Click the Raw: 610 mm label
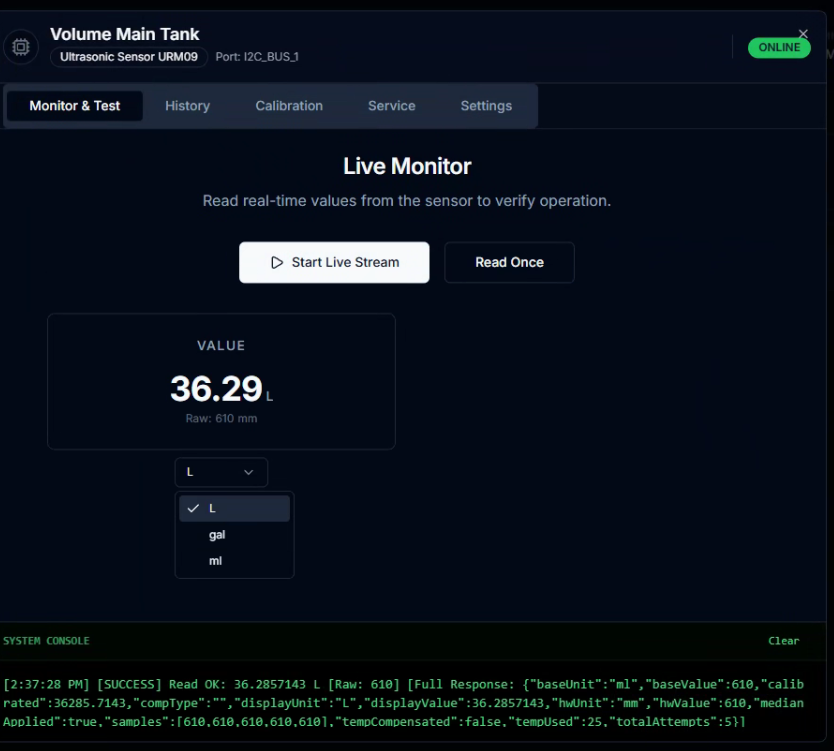The height and width of the screenshot is (751, 834). [221, 419]
